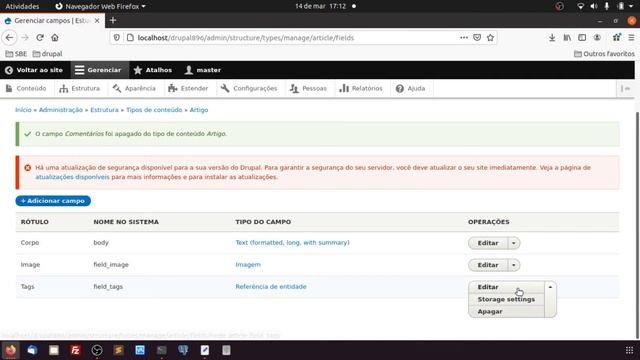Collapse the Tags operations dropdown arrow

click(550, 287)
